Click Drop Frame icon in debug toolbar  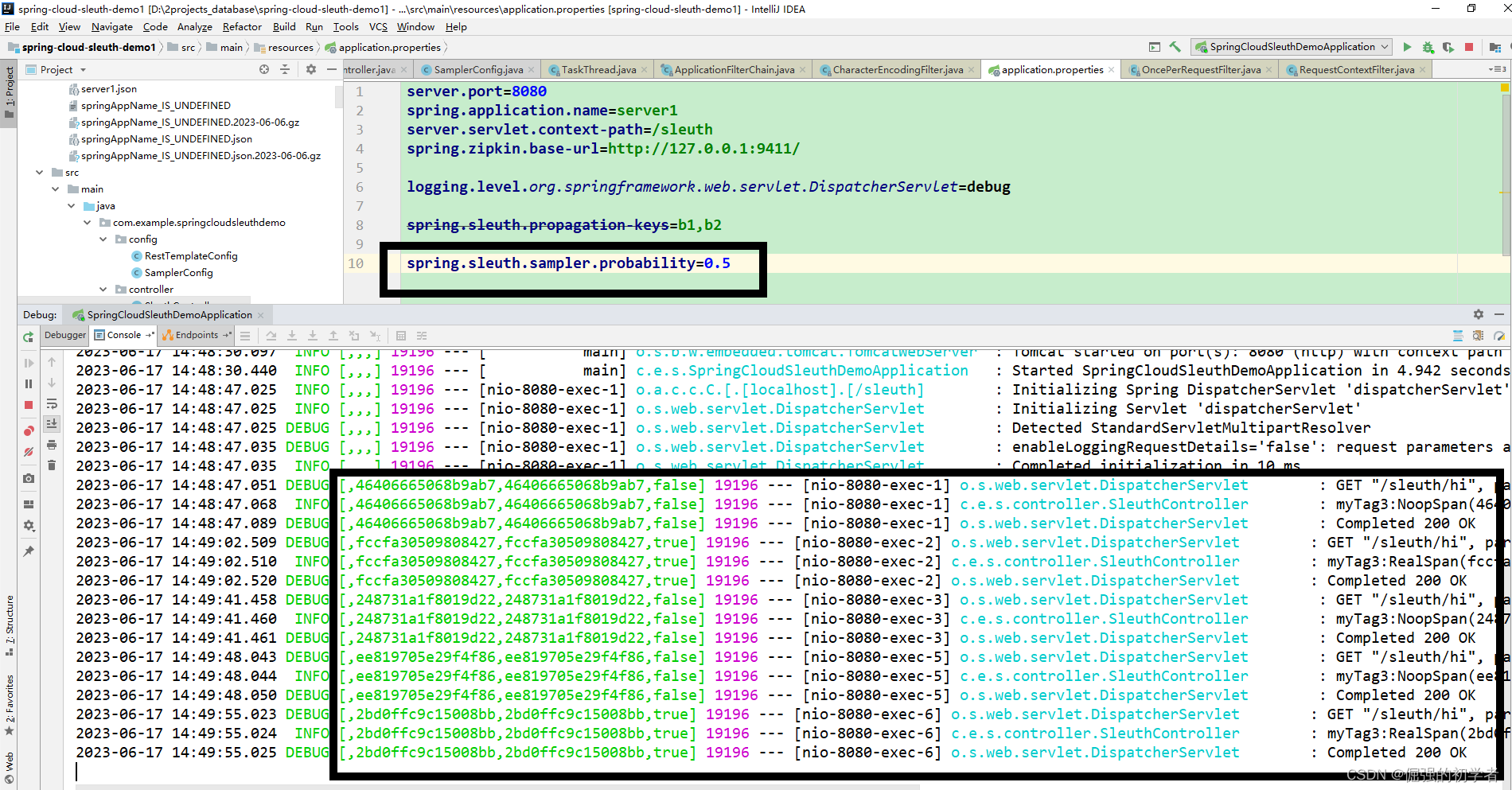(354, 336)
